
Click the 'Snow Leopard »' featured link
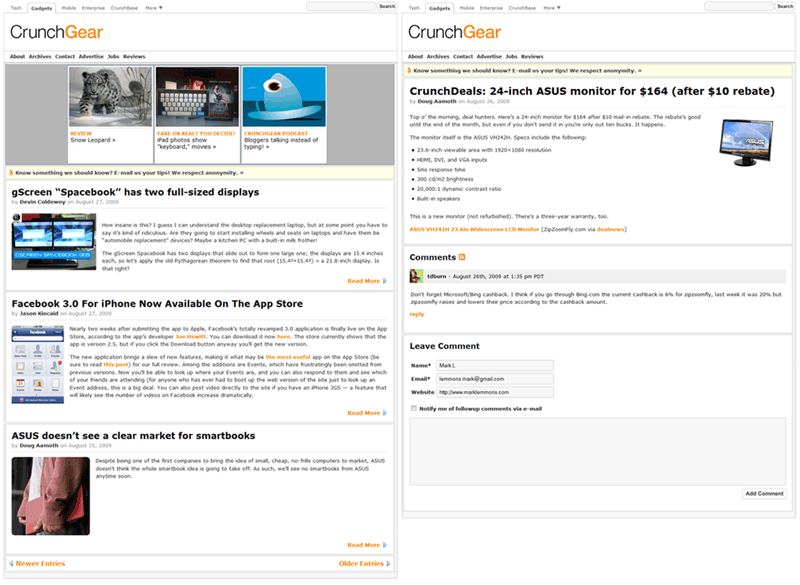(93, 140)
